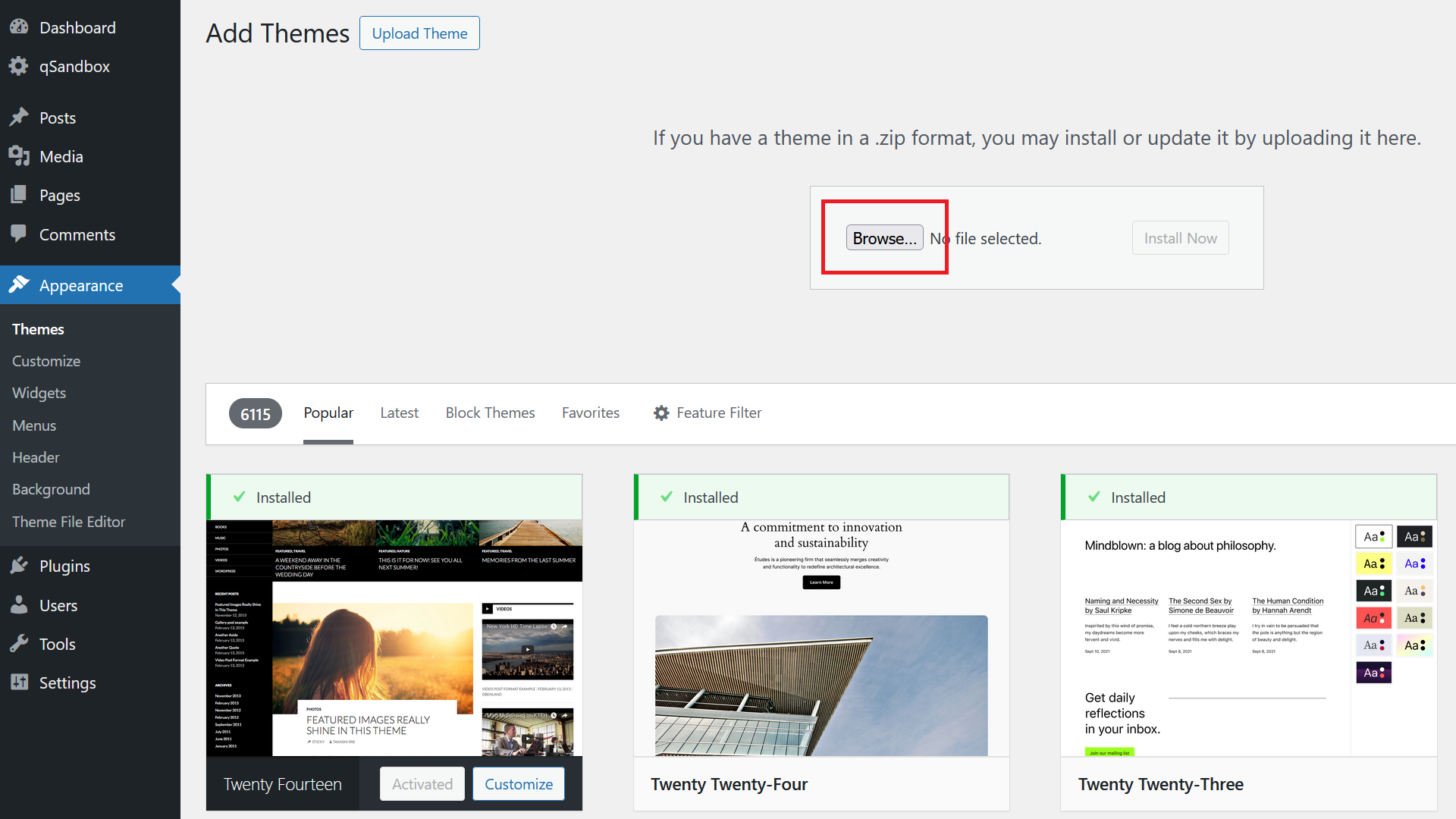Click the Twenty Twenty-Four theme name
The height and width of the screenshot is (819, 1456).
729,784
